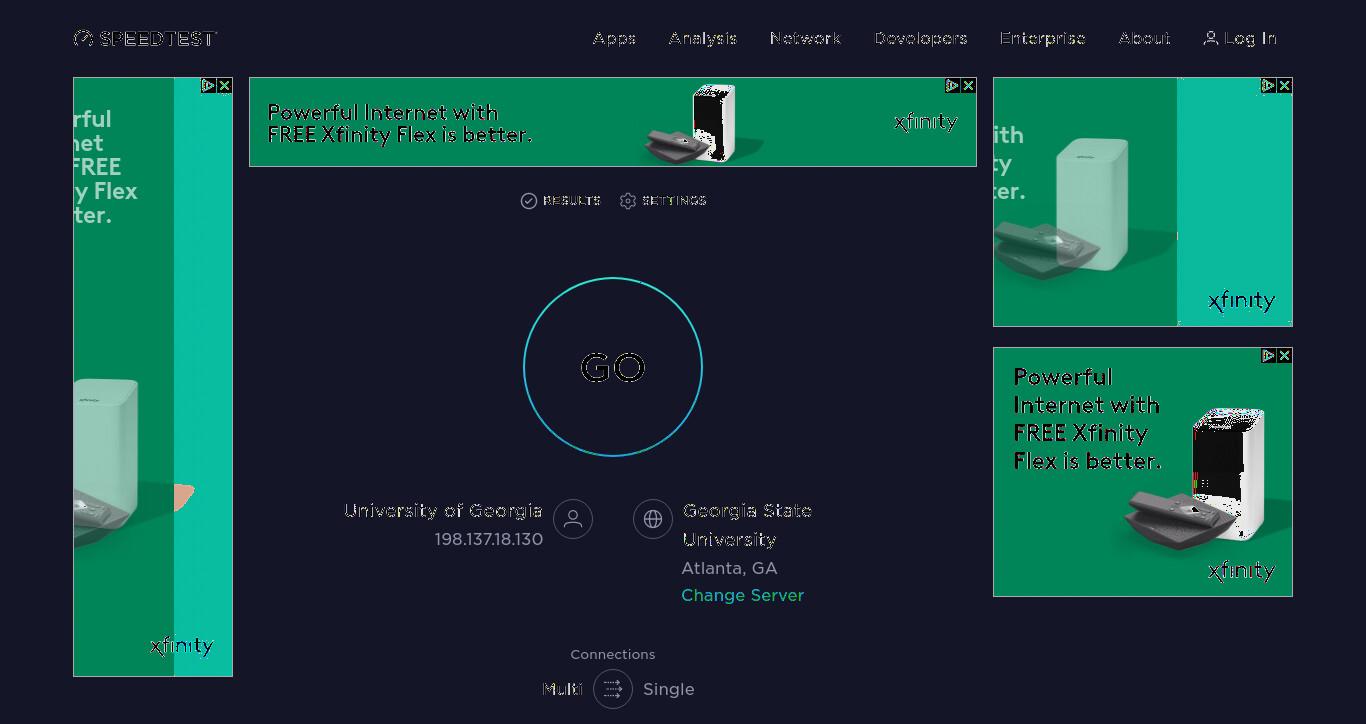Open the Enterprise menu
Image resolution: width=1366 pixels, height=724 pixels.
coord(1043,38)
